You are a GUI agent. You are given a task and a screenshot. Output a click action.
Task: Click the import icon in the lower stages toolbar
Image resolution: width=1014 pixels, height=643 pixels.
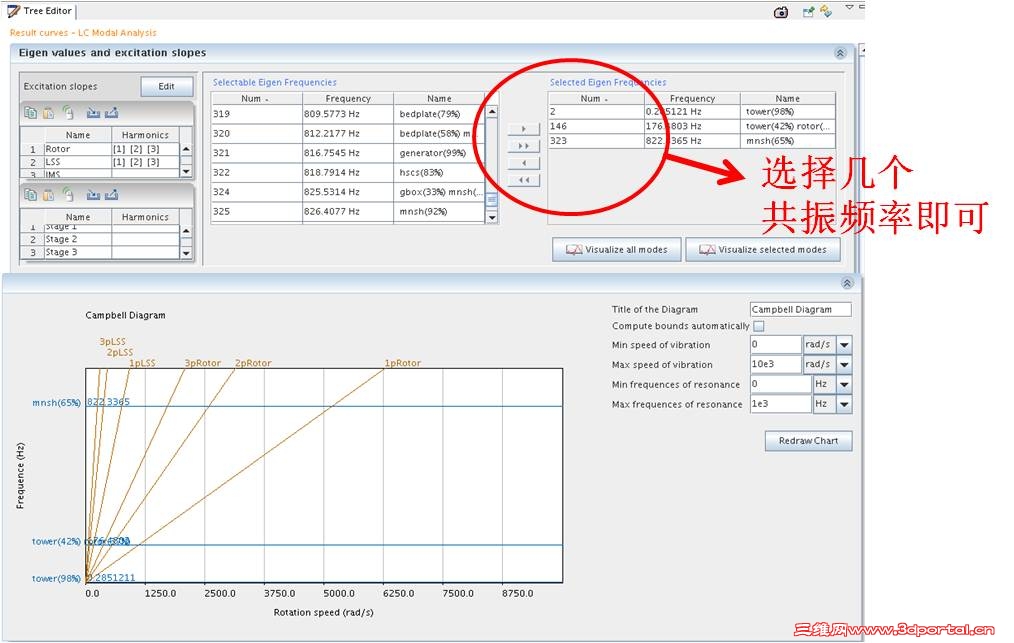(x=93, y=194)
